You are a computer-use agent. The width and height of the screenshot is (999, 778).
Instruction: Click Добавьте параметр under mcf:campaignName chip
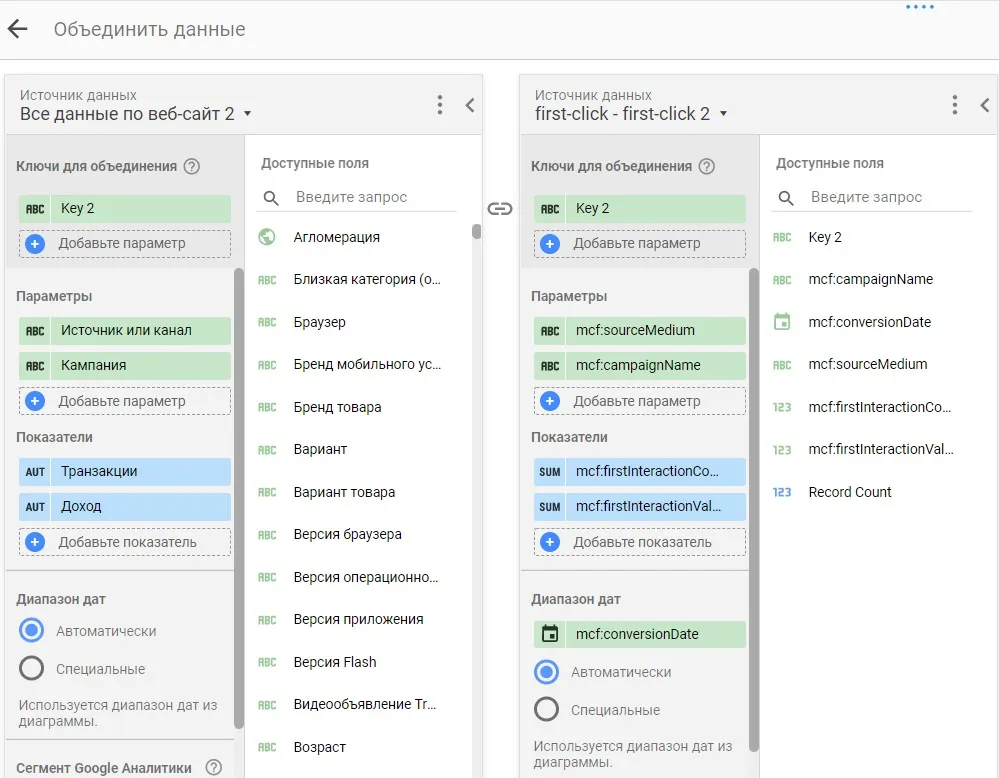[x=640, y=401]
